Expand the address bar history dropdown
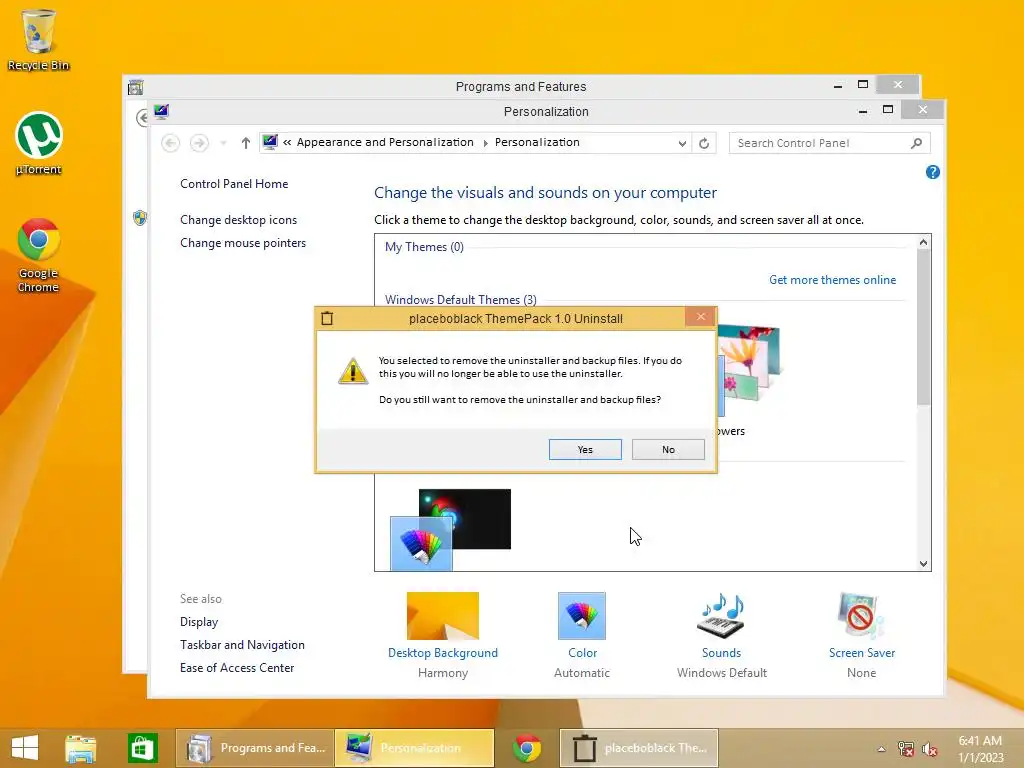1024x768 pixels. 682,143
